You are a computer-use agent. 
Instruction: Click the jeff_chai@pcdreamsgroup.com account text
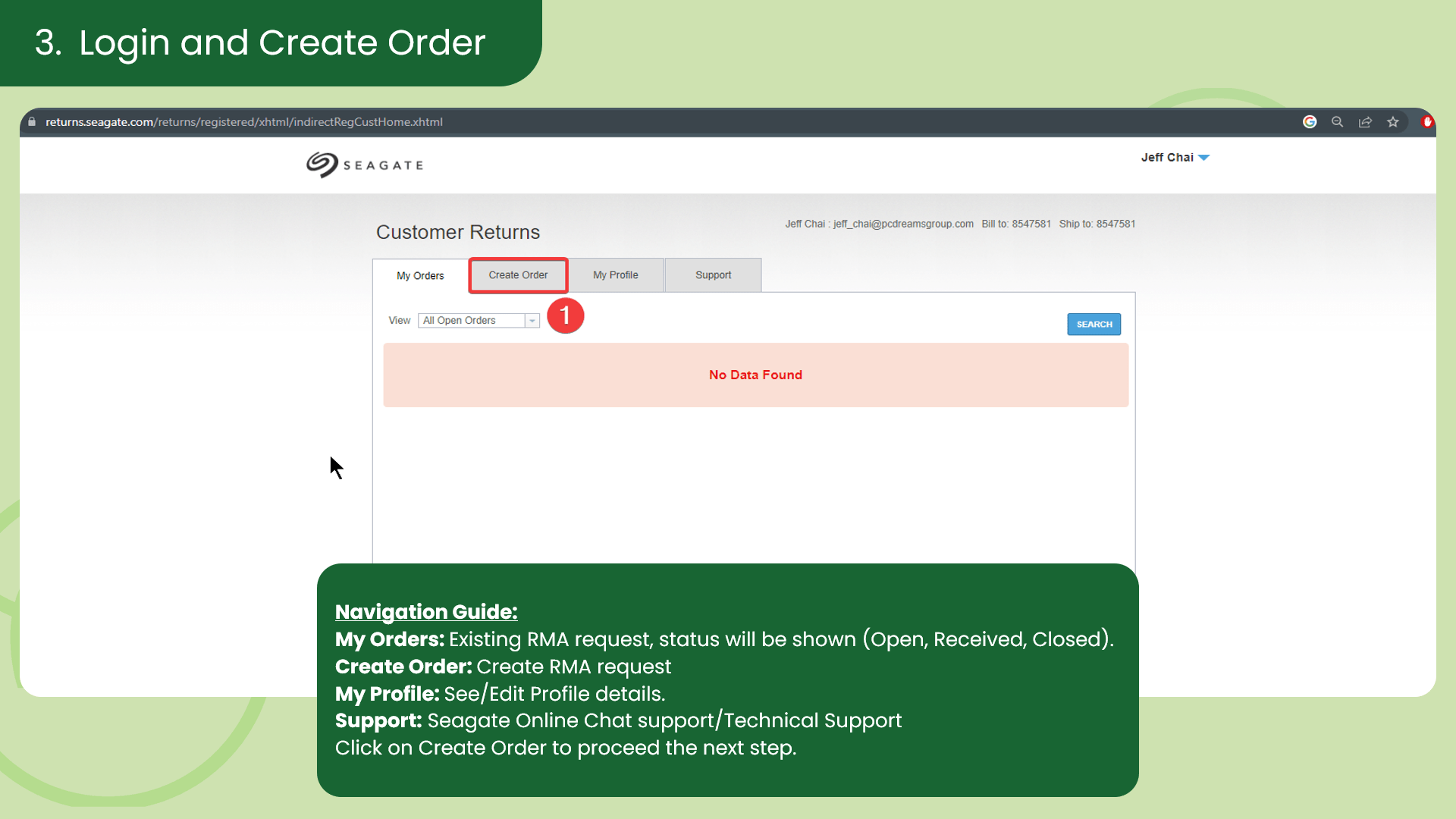point(902,224)
